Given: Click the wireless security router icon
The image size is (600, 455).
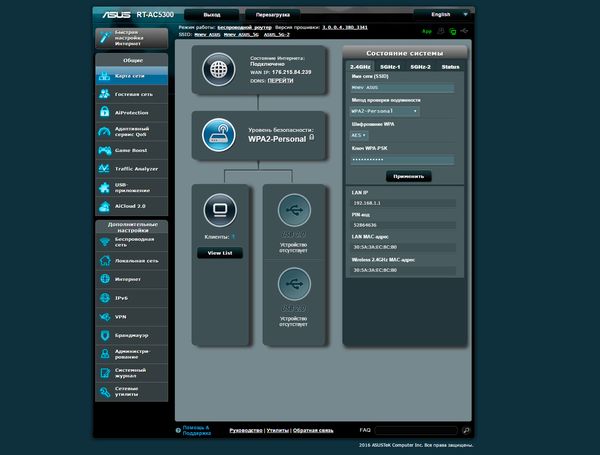Looking at the screenshot, I should pyautogui.click(x=219, y=135).
